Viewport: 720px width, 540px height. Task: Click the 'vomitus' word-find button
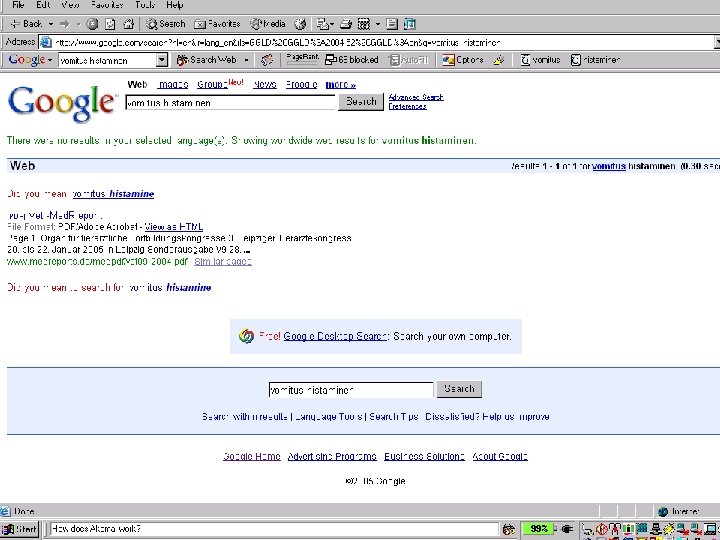540,60
